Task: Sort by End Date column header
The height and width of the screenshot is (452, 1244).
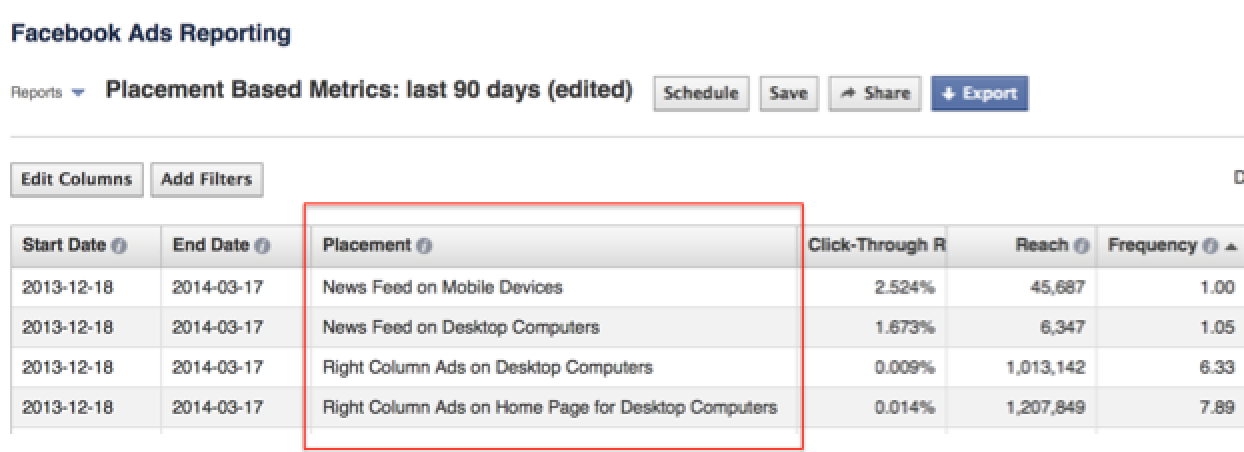Action: [x=235, y=246]
